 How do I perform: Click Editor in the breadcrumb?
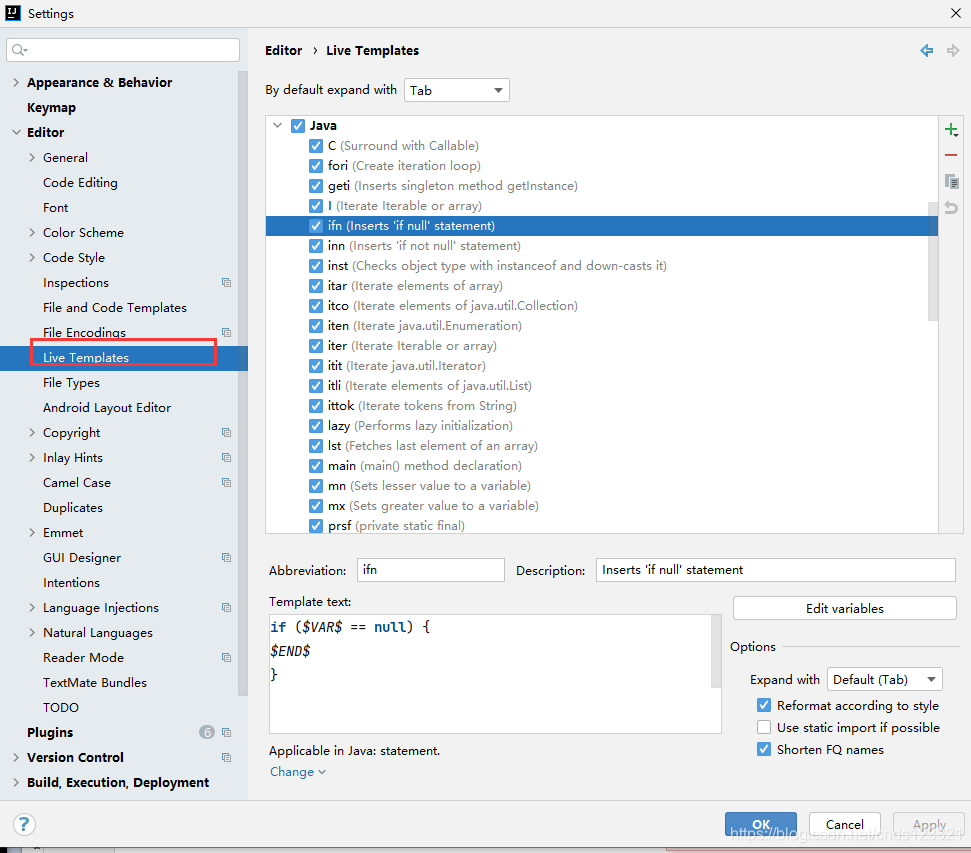coord(284,51)
